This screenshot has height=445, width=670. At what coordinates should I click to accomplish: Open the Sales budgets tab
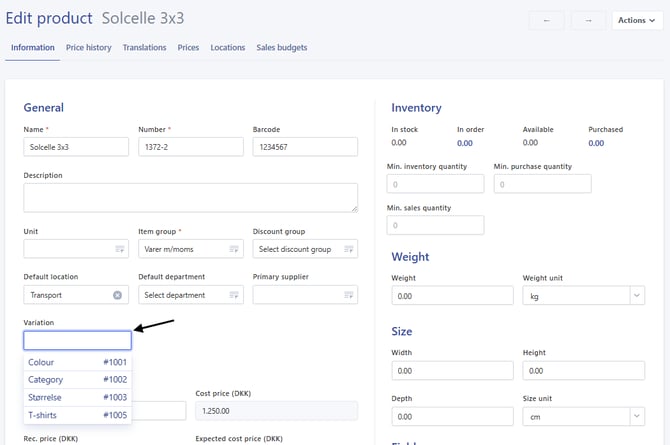[x=282, y=47]
